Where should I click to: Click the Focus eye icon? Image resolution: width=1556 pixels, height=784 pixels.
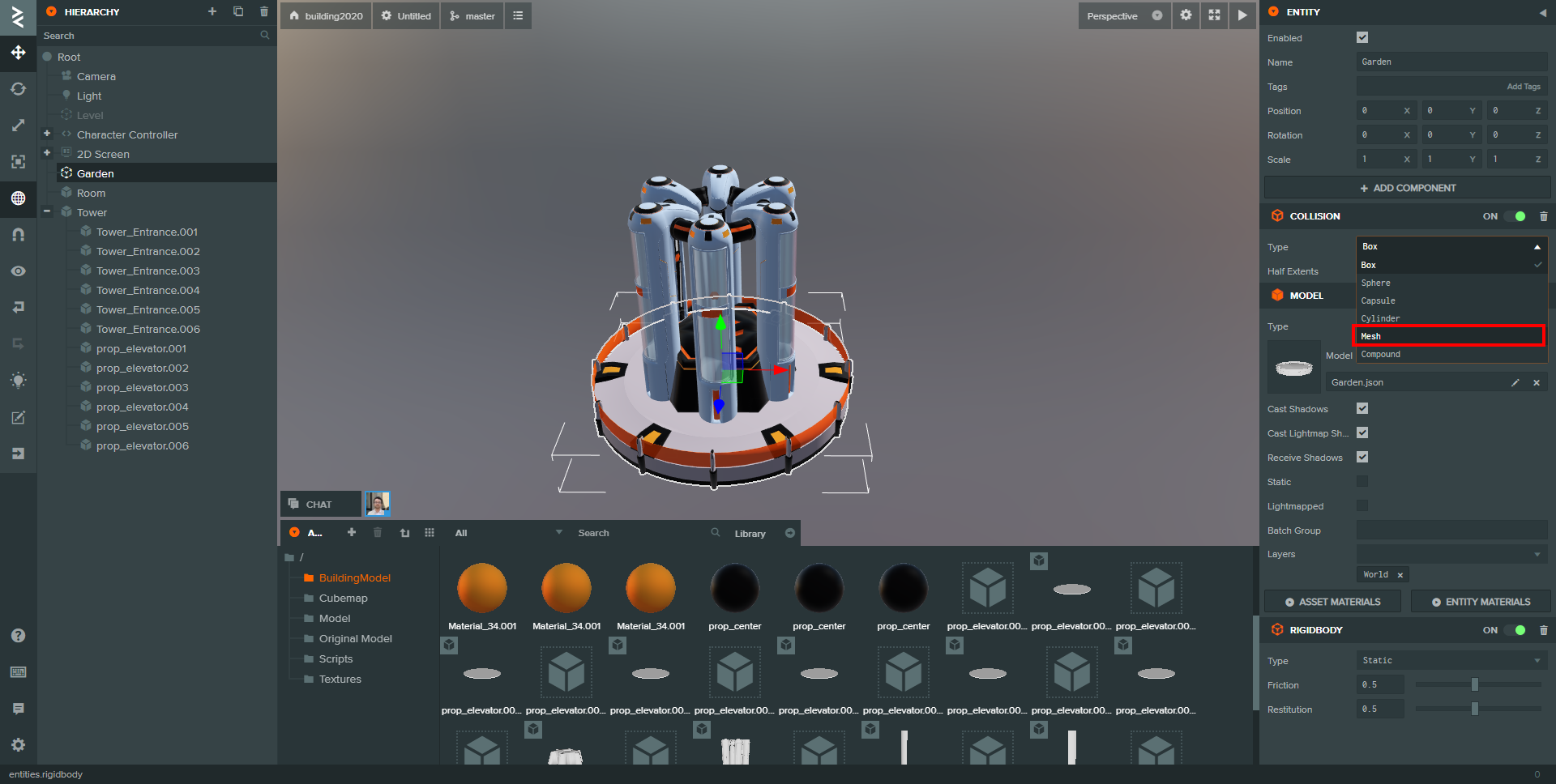[x=18, y=271]
